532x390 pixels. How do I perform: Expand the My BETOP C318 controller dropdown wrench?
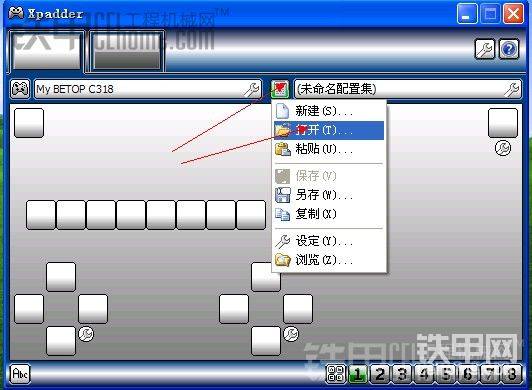coord(252,89)
